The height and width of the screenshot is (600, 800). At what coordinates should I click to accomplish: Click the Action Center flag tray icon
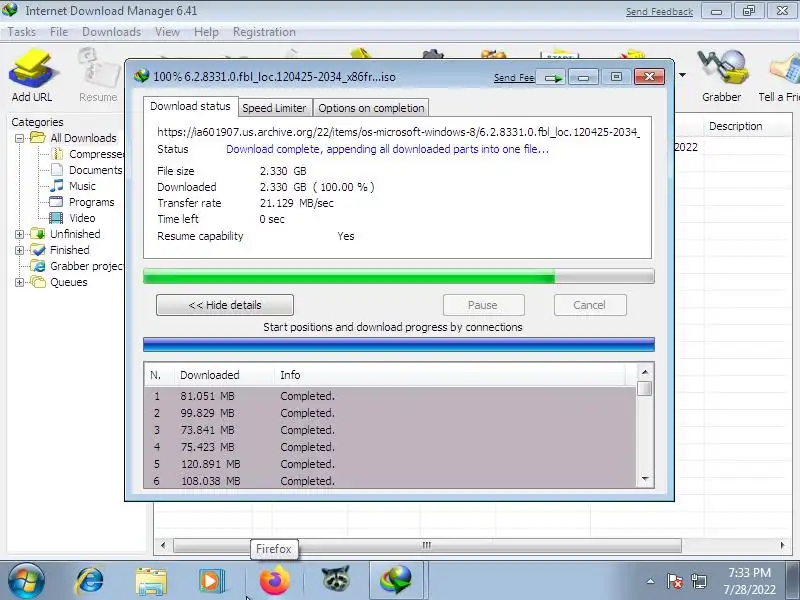point(674,581)
